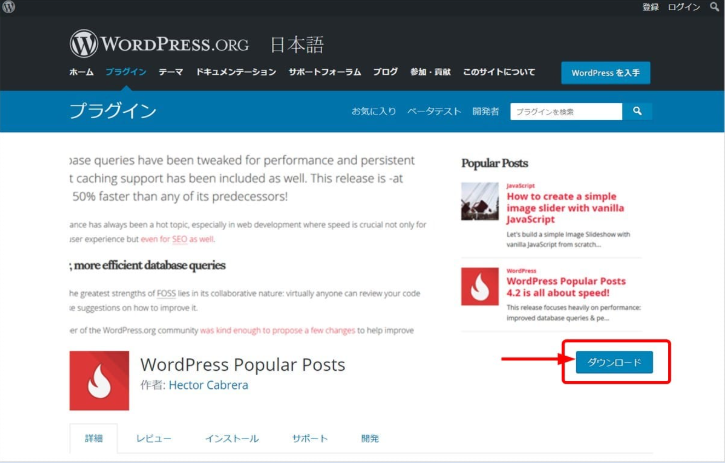The image size is (725, 463).
Task: Click the red WordPress category label
Action: pos(521,271)
